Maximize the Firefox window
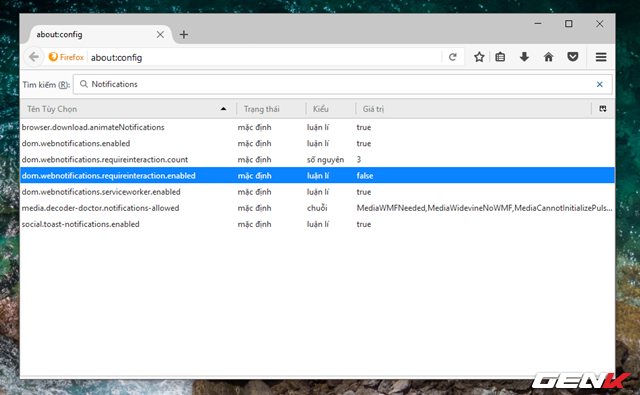Image resolution: width=640 pixels, height=395 pixels. click(569, 24)
